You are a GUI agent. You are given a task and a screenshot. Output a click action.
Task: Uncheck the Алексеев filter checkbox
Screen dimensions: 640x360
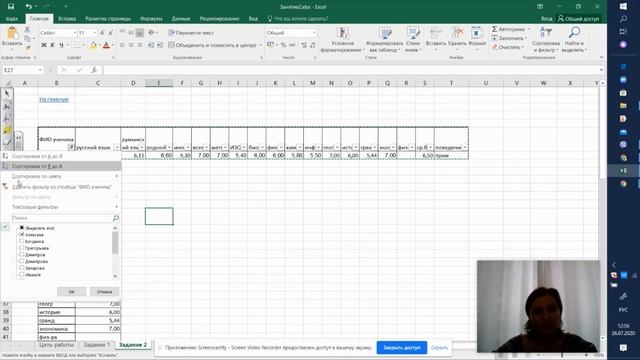click(22, 235)
